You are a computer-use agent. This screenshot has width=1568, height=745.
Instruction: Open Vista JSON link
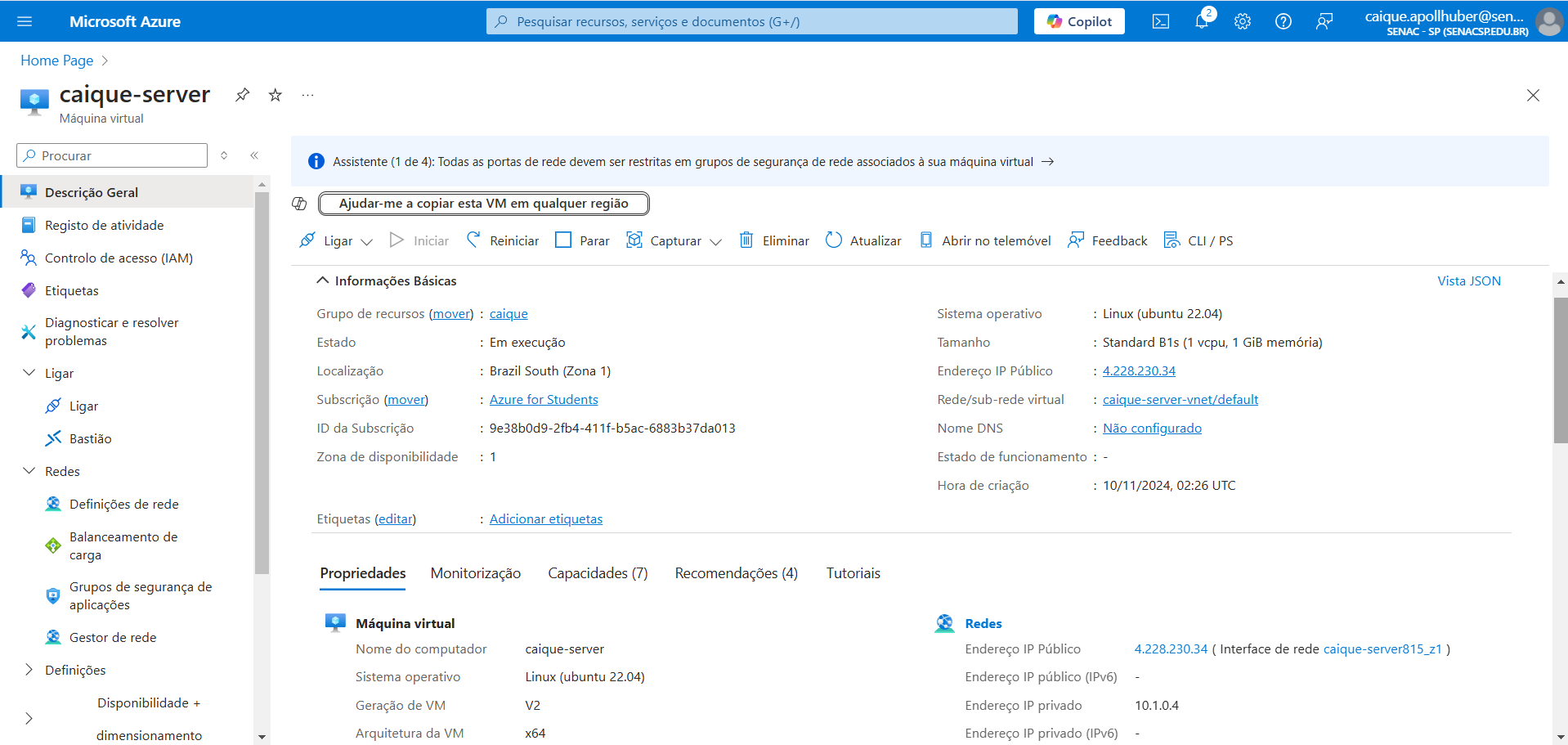coord(1469,280)
